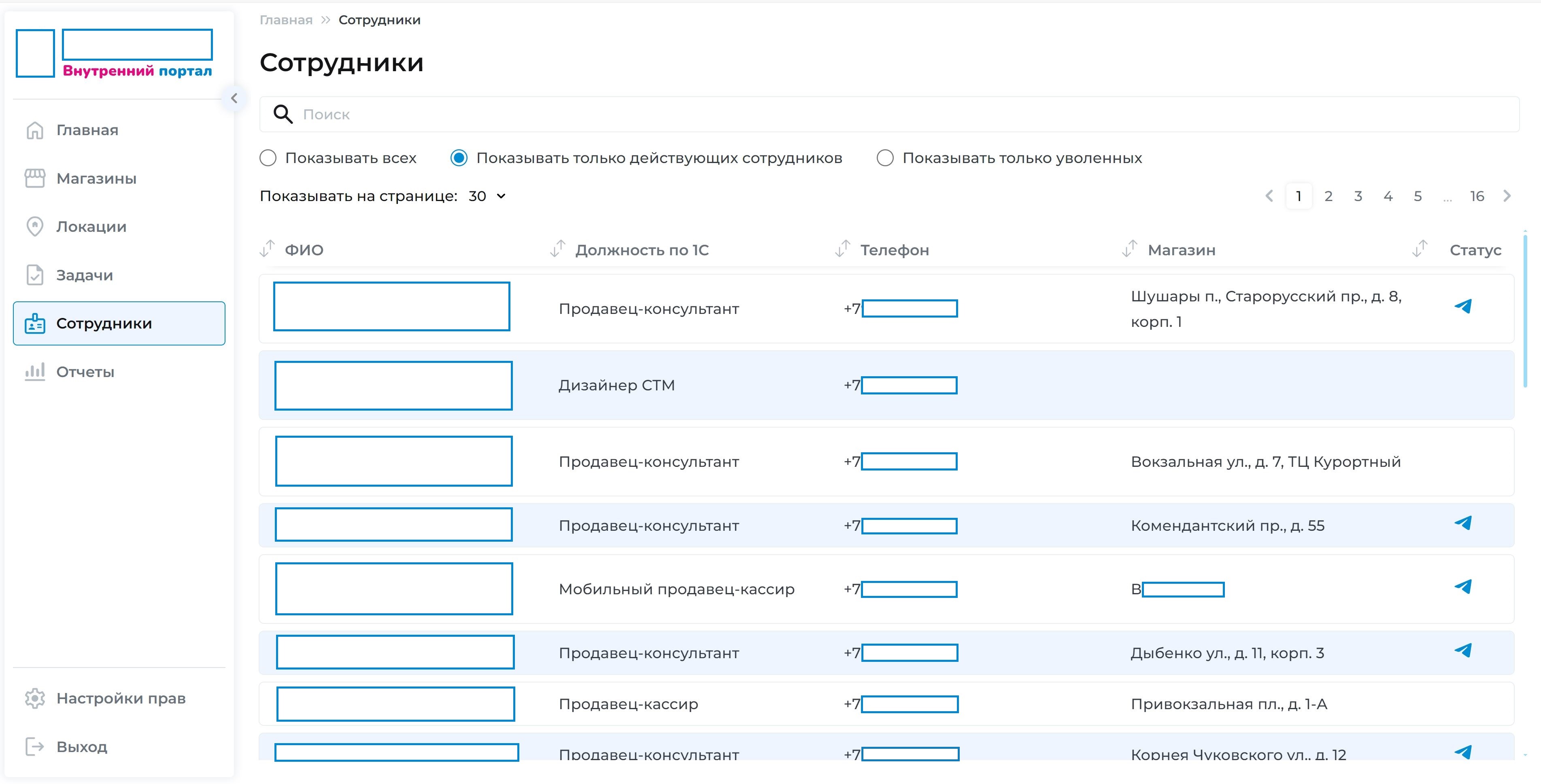
Task: Sort by ФИО column arrows
Action: click(268, 249)
